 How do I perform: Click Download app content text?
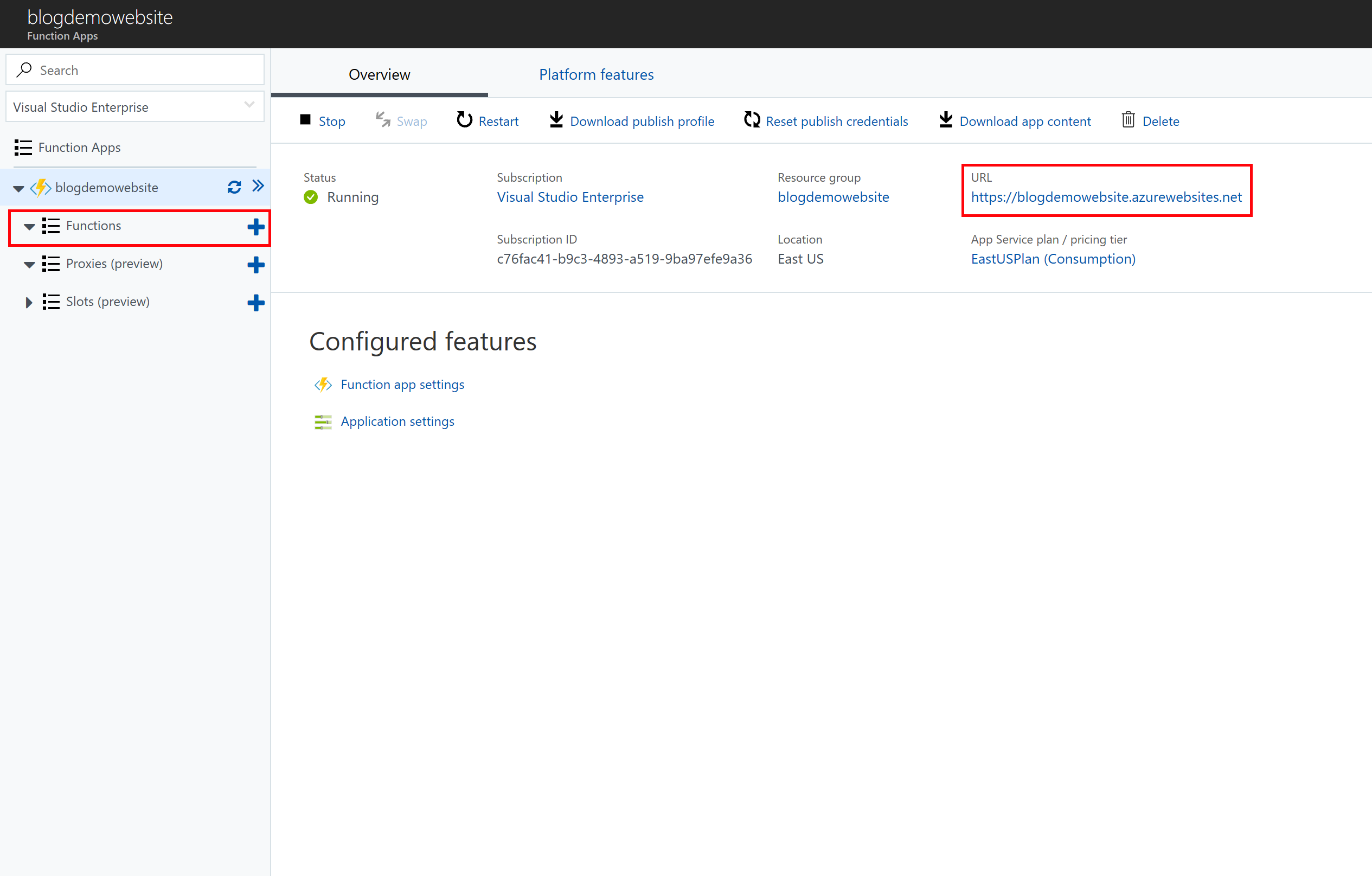coord(1025,122)
